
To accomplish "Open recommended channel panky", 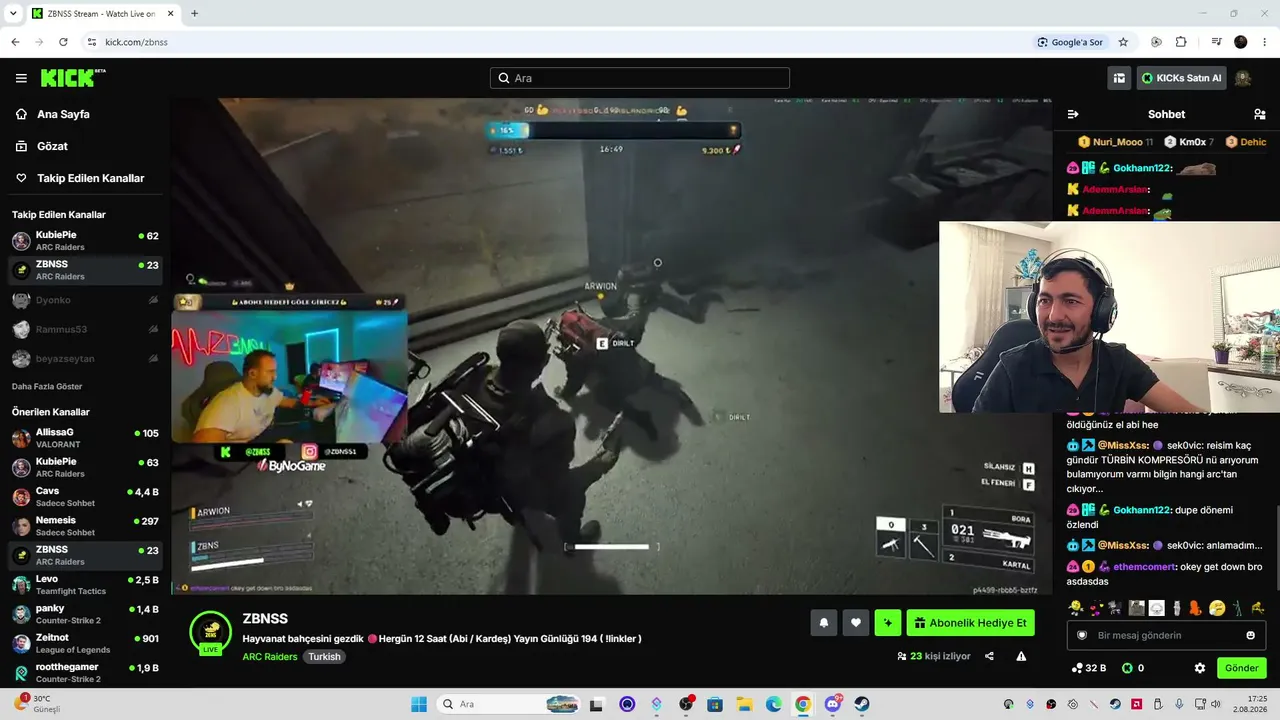I will coord(85,614).
